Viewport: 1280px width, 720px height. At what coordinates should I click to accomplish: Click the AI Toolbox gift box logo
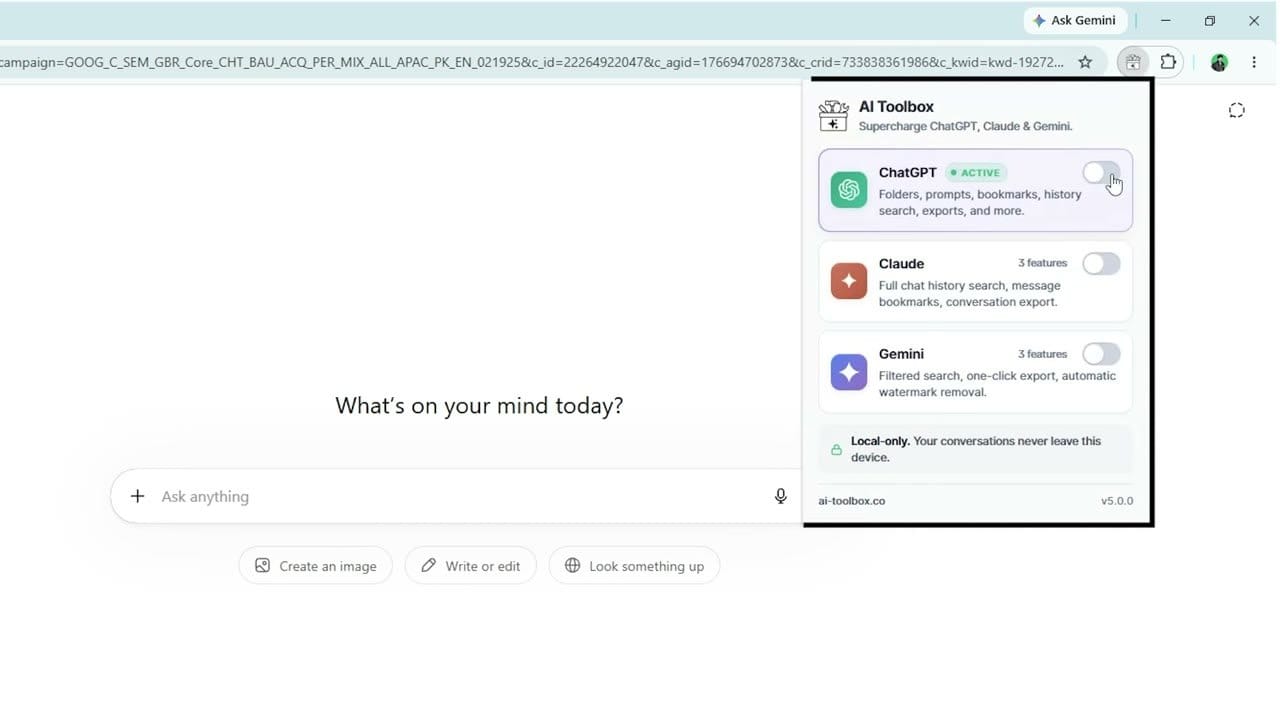pyautogui.click(x=833, y=116)
